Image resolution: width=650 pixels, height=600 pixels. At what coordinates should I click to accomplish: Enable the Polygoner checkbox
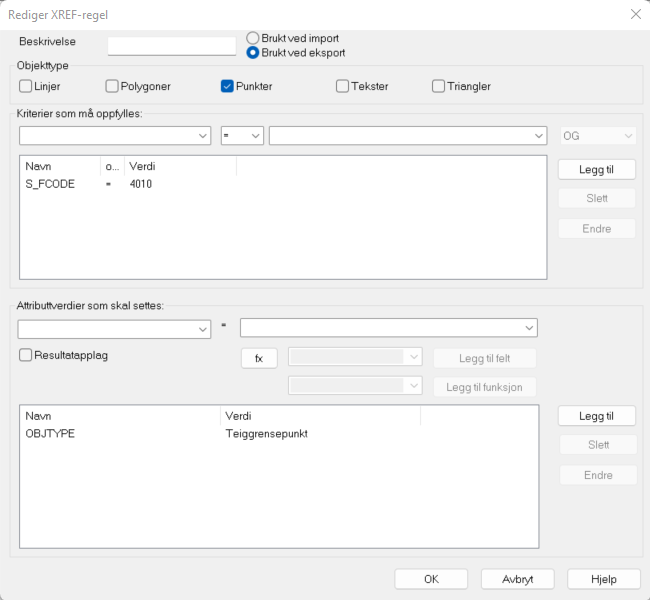112,86
